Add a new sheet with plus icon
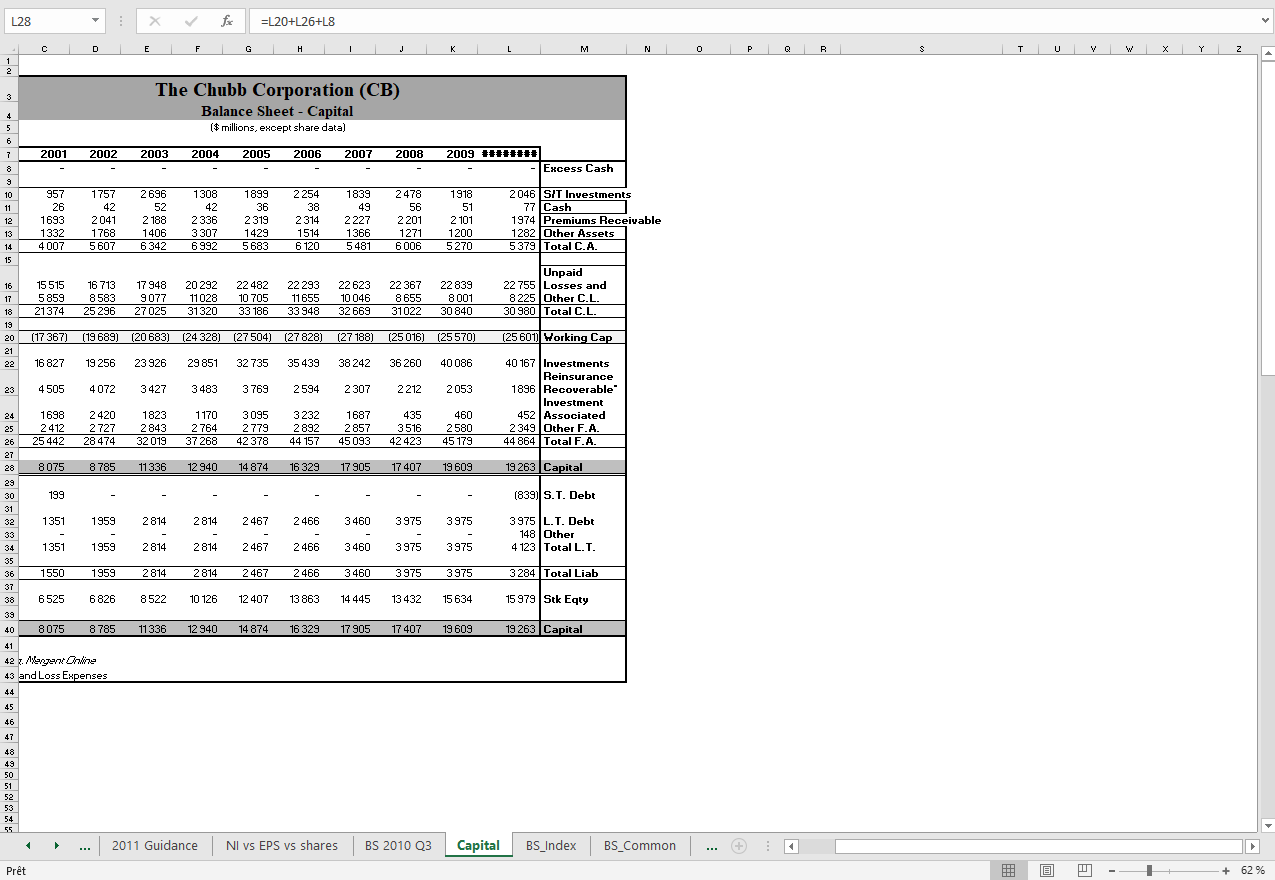This screenshot has height=880, width=1275. coord(739,846)
